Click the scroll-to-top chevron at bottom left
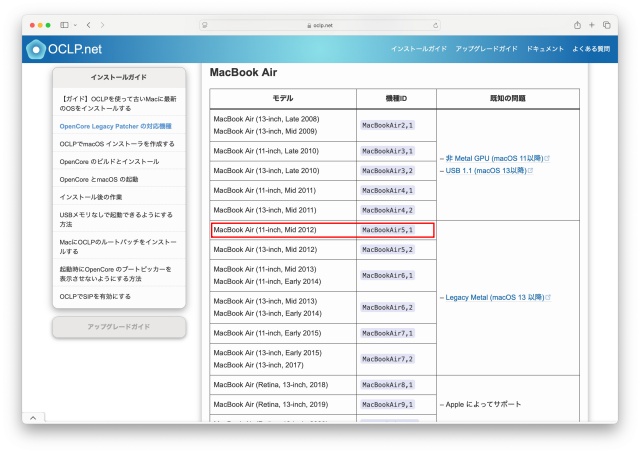Viewport: 640px width, 453px height. 33,416
